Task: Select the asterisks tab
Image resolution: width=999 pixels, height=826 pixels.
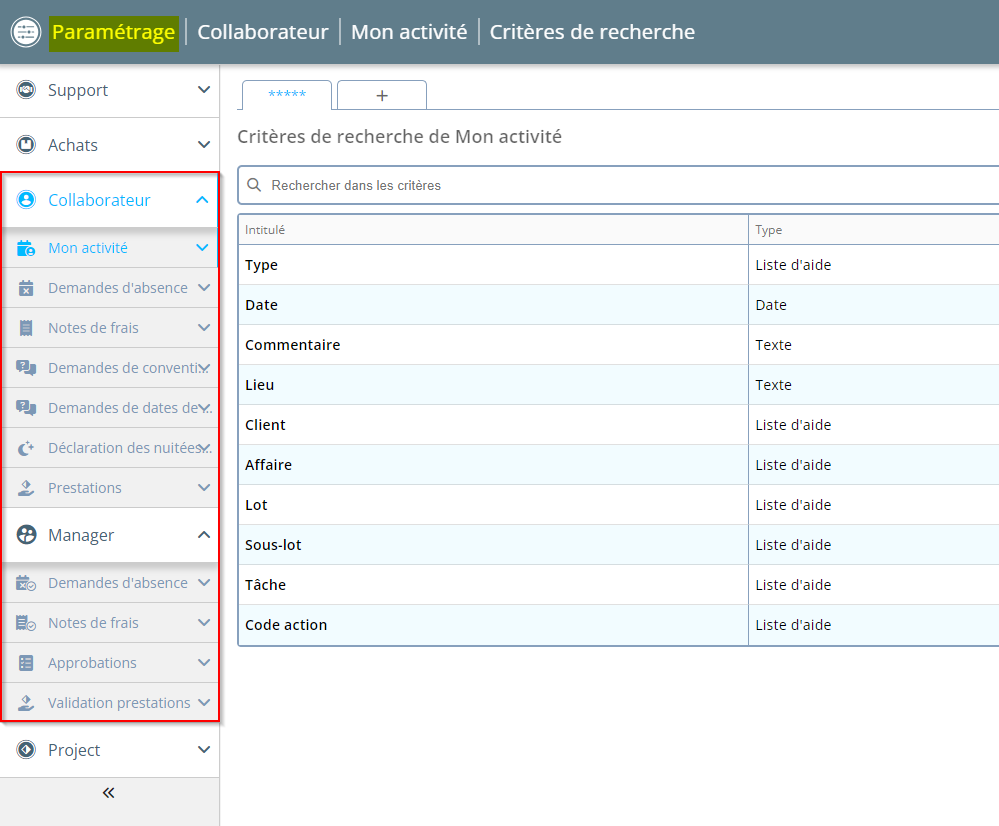Action: [x=287, y=95]
